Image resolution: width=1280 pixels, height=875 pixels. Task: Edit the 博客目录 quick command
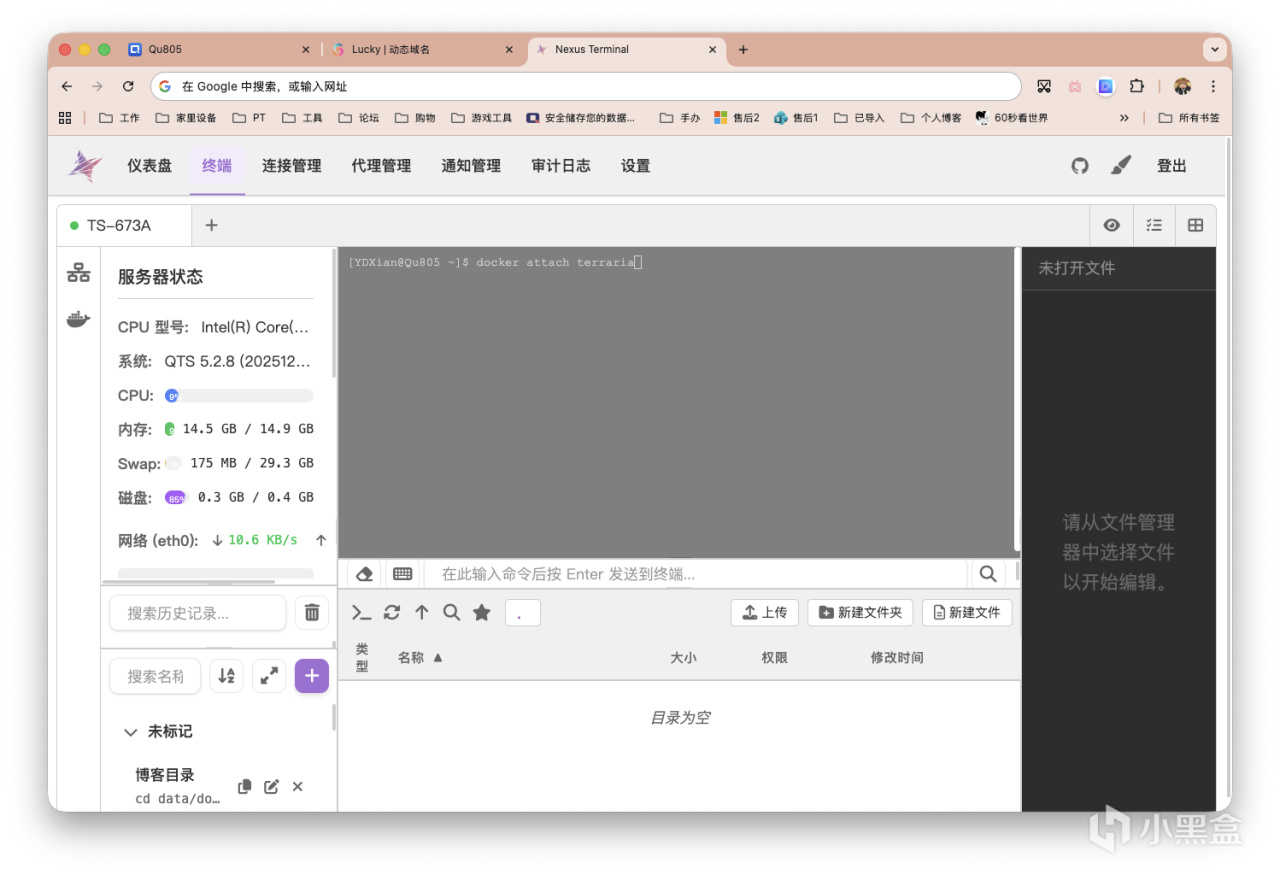271,787
